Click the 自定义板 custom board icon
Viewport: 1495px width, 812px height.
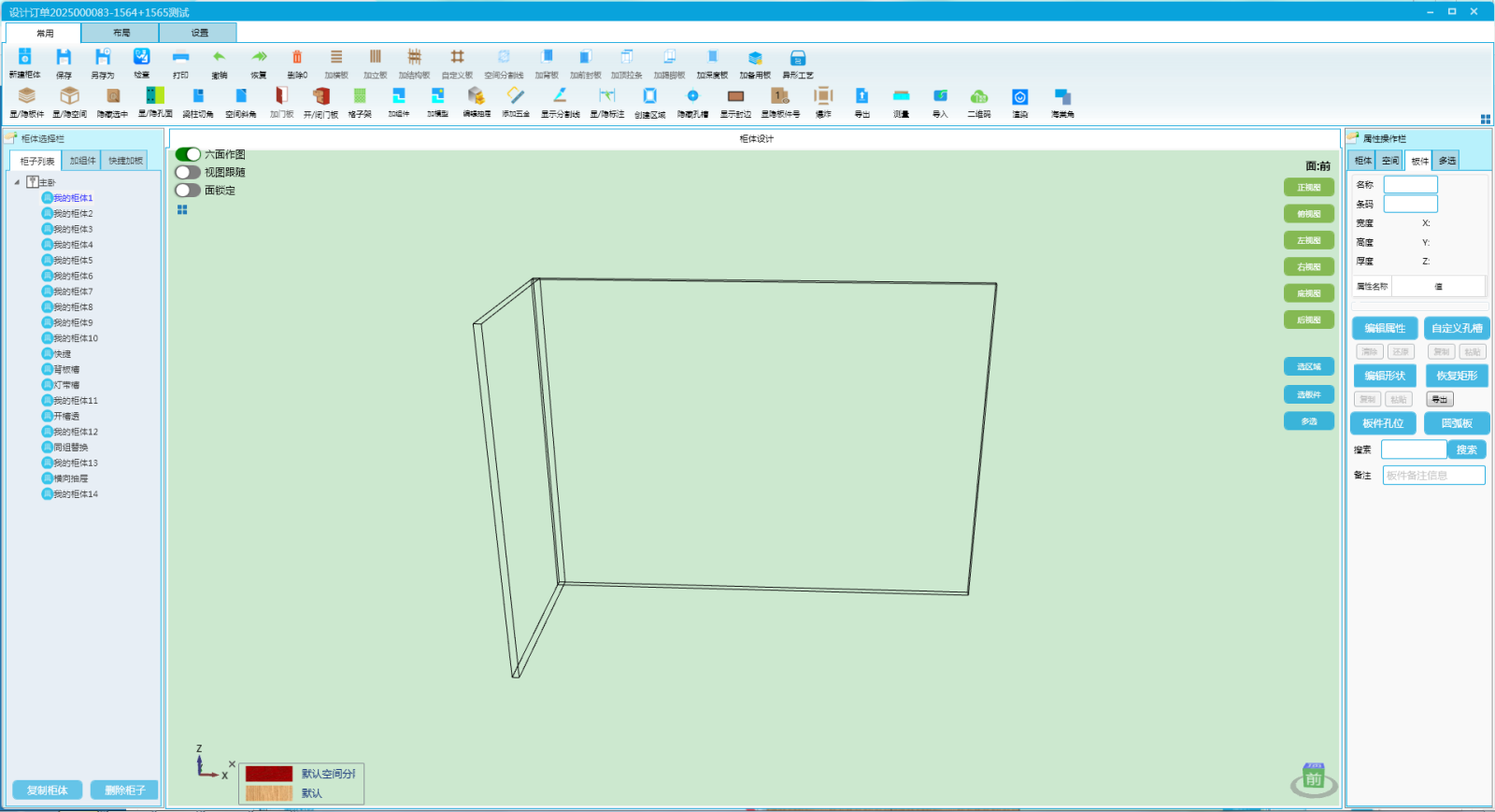coord(457,58)
